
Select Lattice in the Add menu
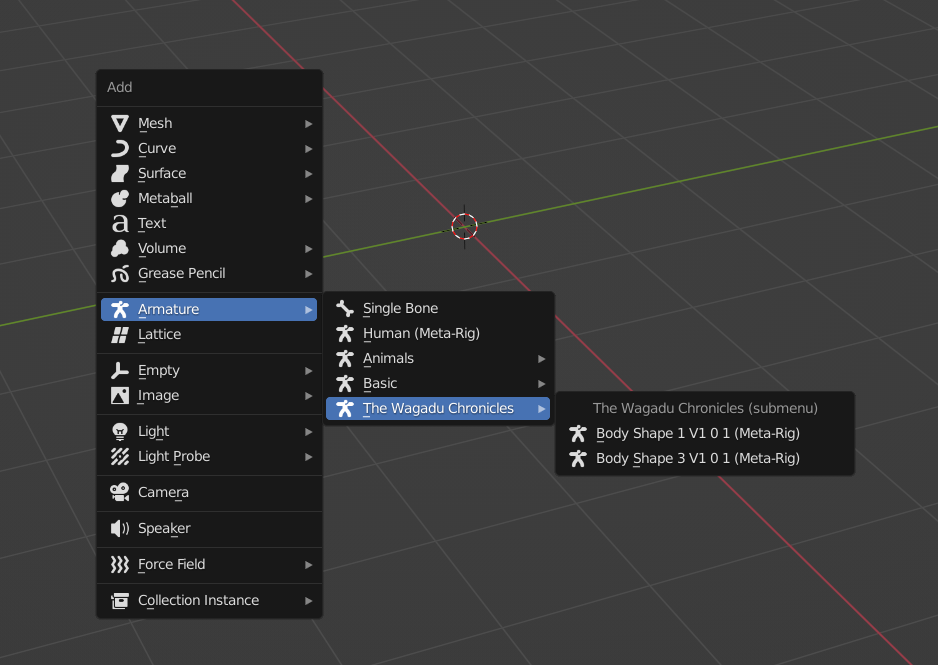point(209,335)
